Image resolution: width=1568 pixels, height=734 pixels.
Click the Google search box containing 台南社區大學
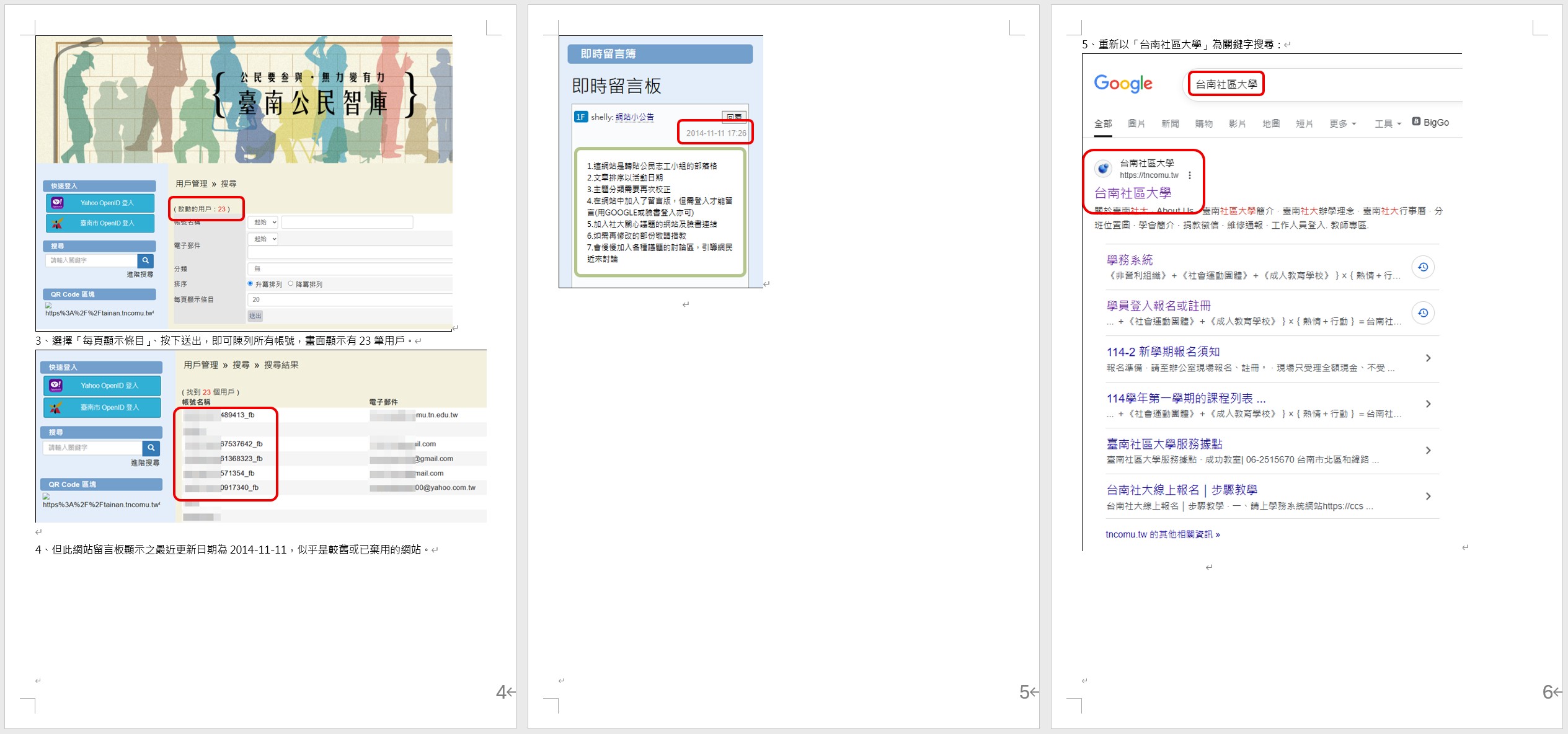[1324, 84]
